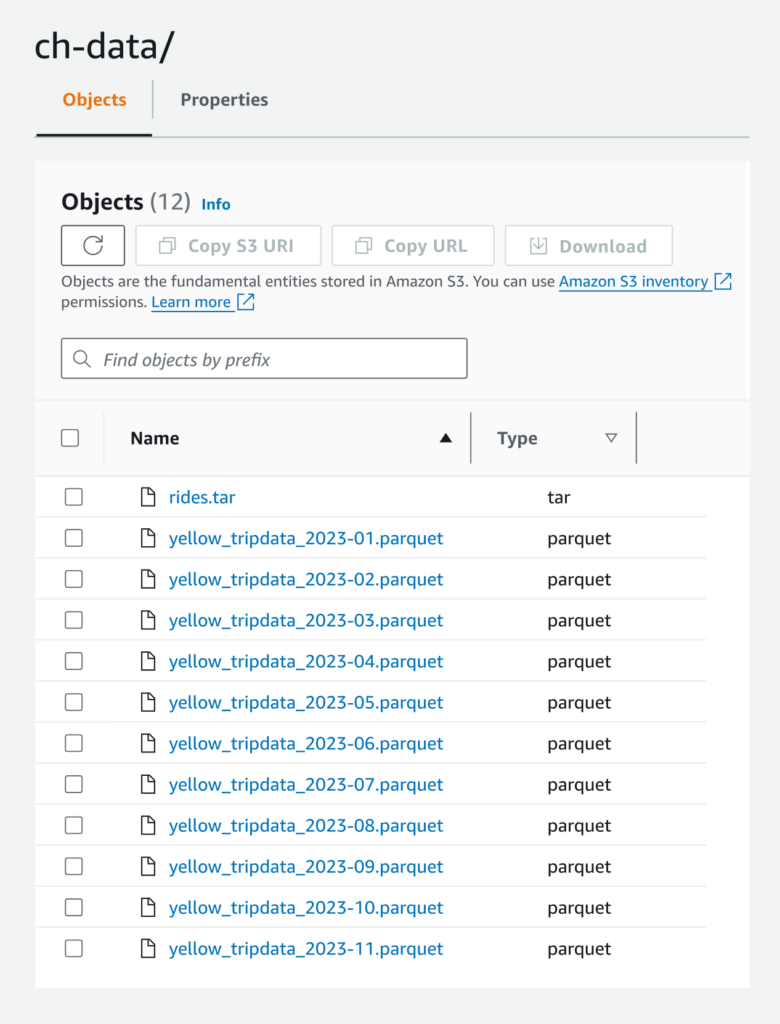
Task: Click the file icon beside yellow_tripdata_2023-08.parquet
Action: pyautogui.click(x=148, y=825)
